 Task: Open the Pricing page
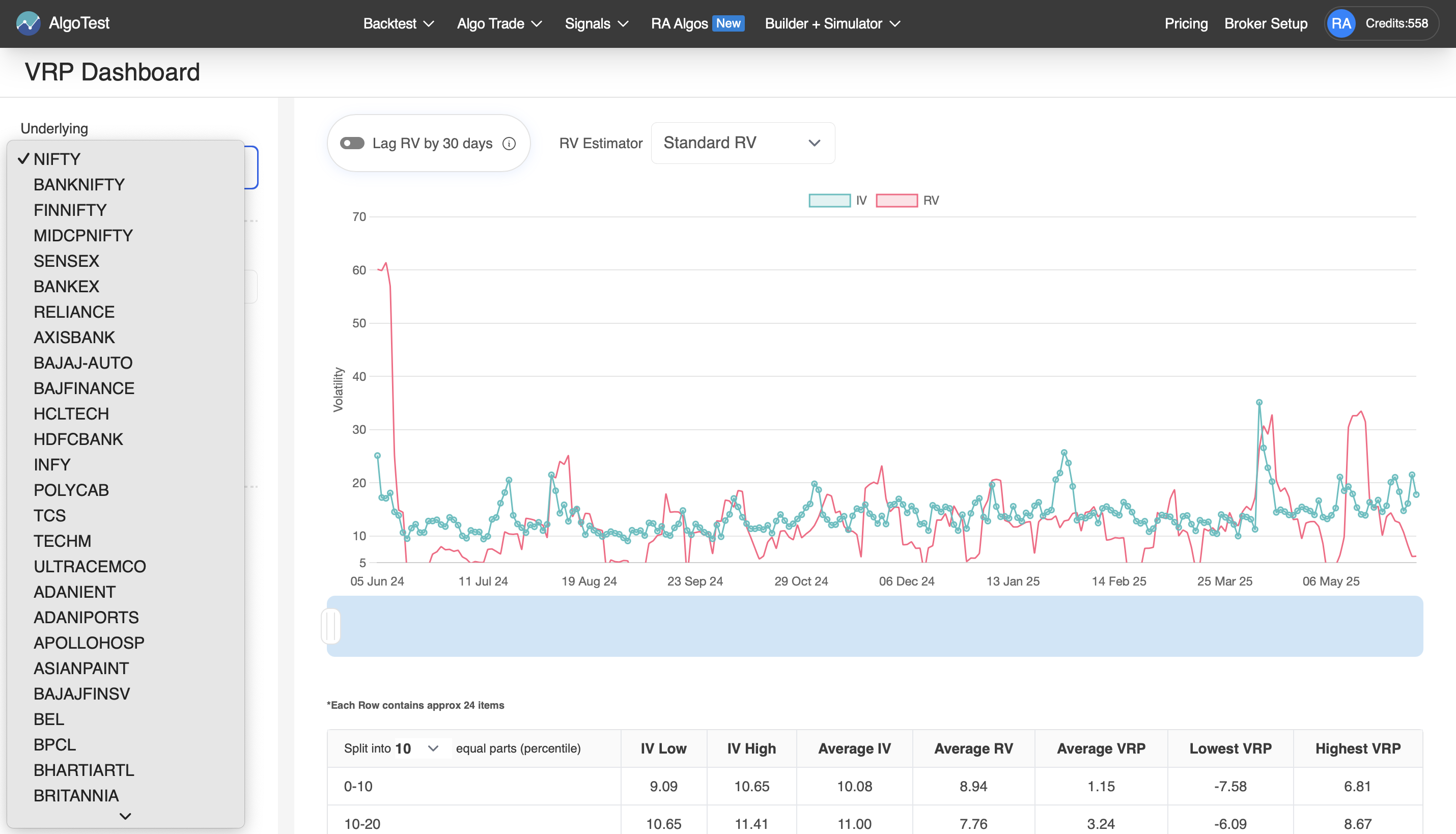coord(1186,23)
